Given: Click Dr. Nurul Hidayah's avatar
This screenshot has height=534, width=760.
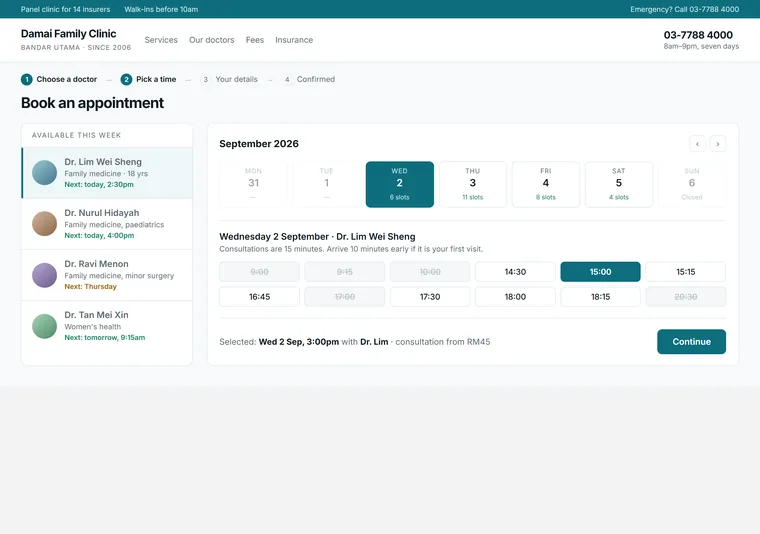Looking at the screenshot, I should tap(45, 223).
